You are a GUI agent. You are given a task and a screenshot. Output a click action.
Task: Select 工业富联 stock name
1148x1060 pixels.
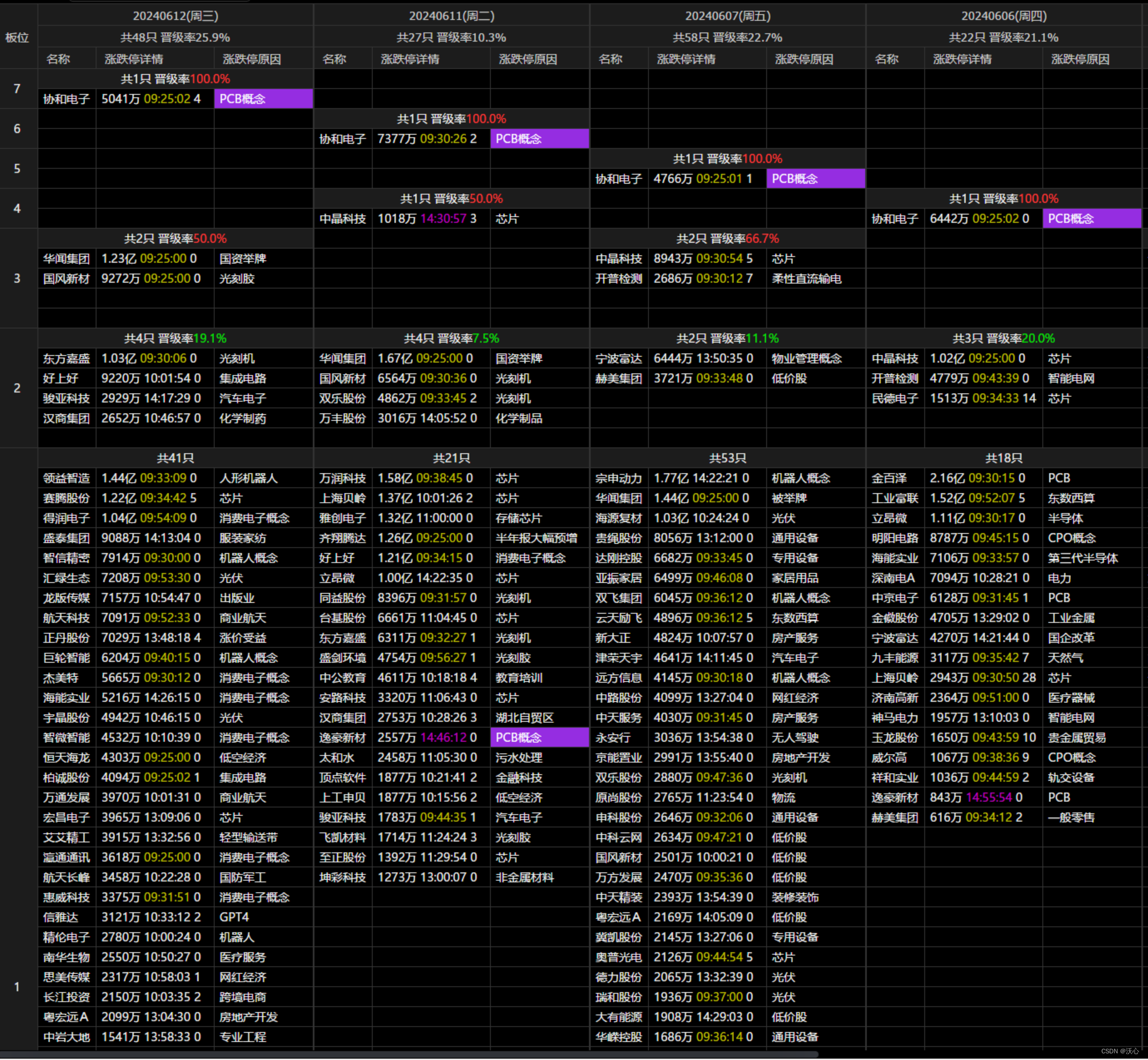click(895, 498)
